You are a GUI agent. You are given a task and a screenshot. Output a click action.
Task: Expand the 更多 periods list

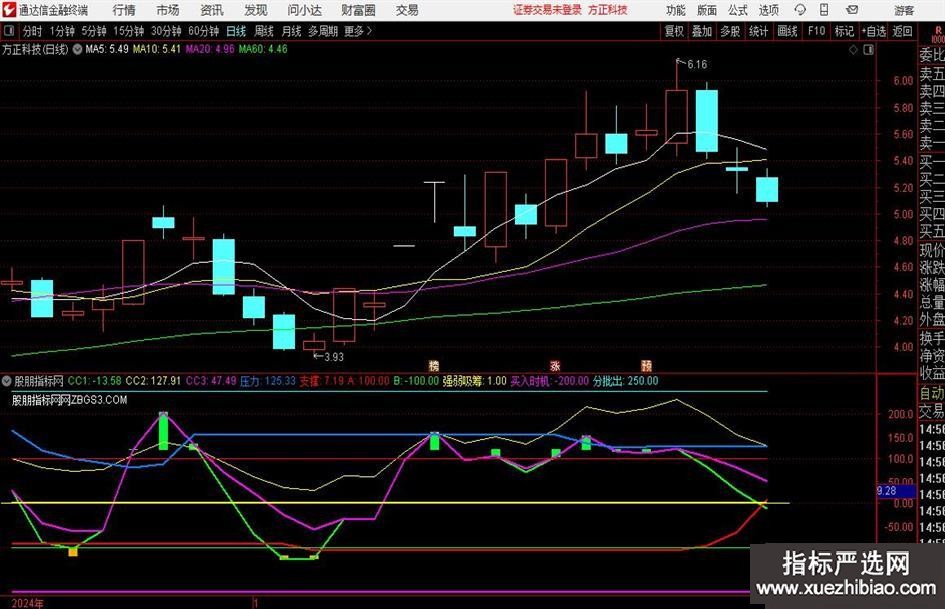click(x=359, y=31)
